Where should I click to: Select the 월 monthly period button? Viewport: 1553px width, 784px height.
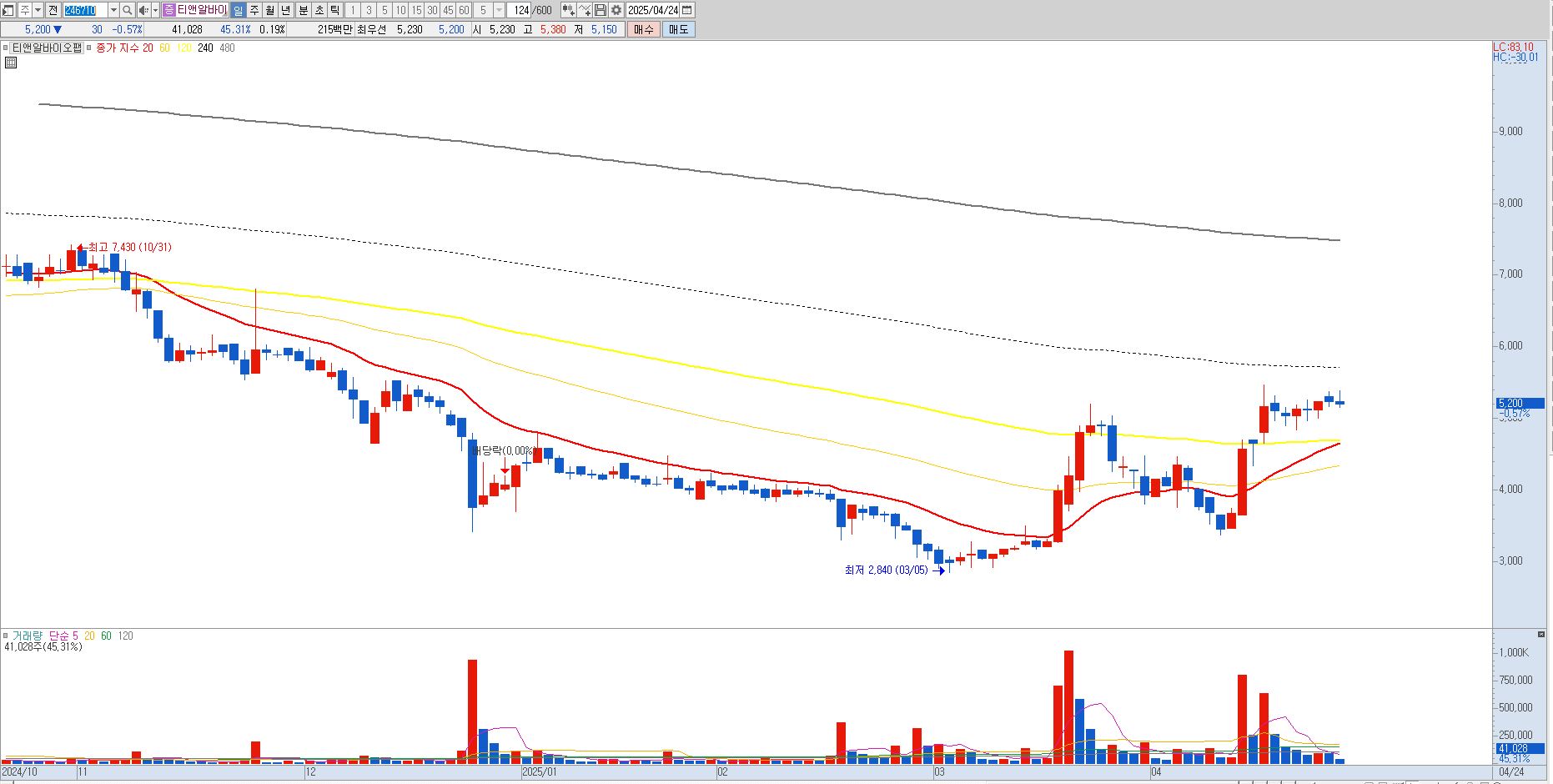point(270,10)
